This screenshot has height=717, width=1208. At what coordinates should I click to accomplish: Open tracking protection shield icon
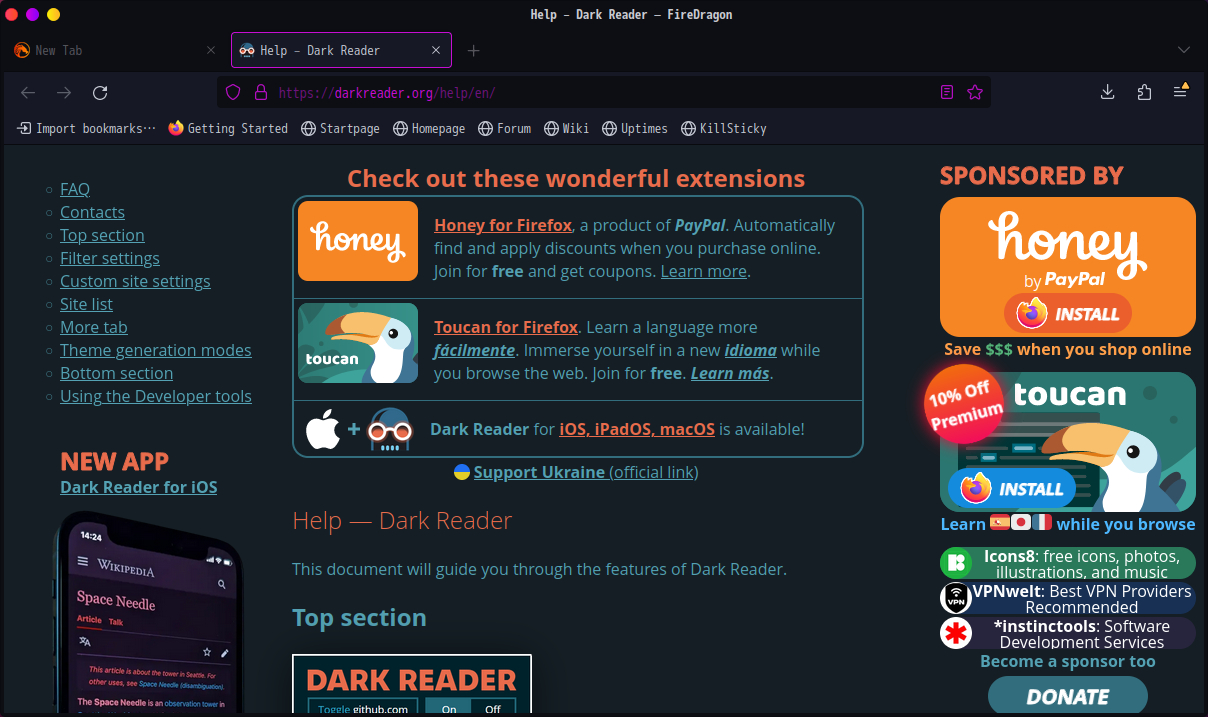pos(233,93)
